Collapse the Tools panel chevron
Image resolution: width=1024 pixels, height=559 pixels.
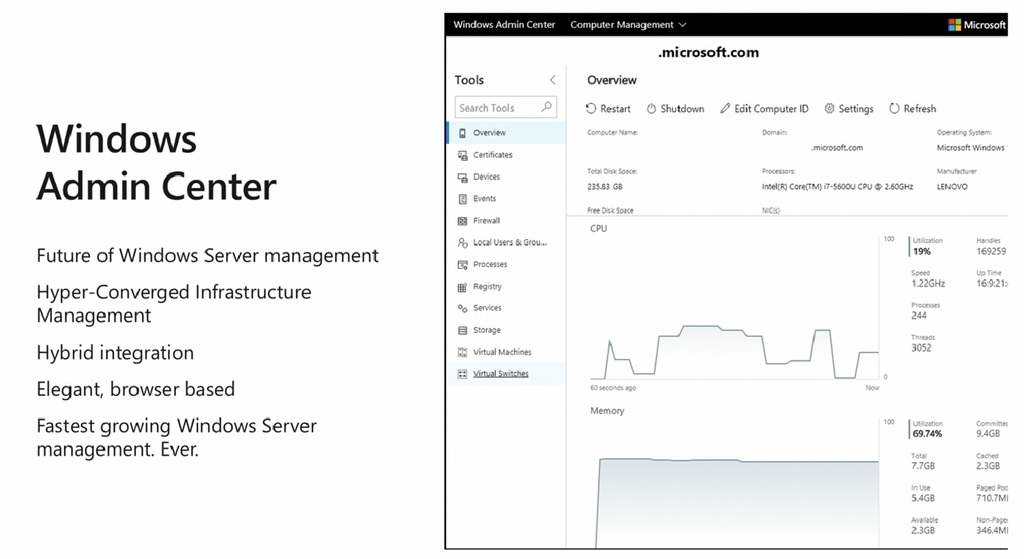pyautogui.click(x=552, y=80)
